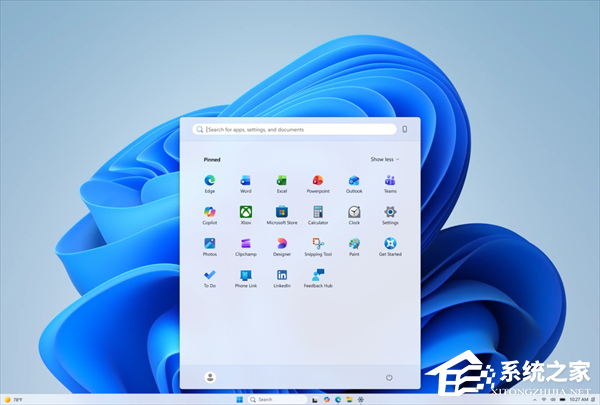The width and height of the screenshot is (600, 405).
Task: Open the pinned LinkedIn app
Action: [282, 278]
